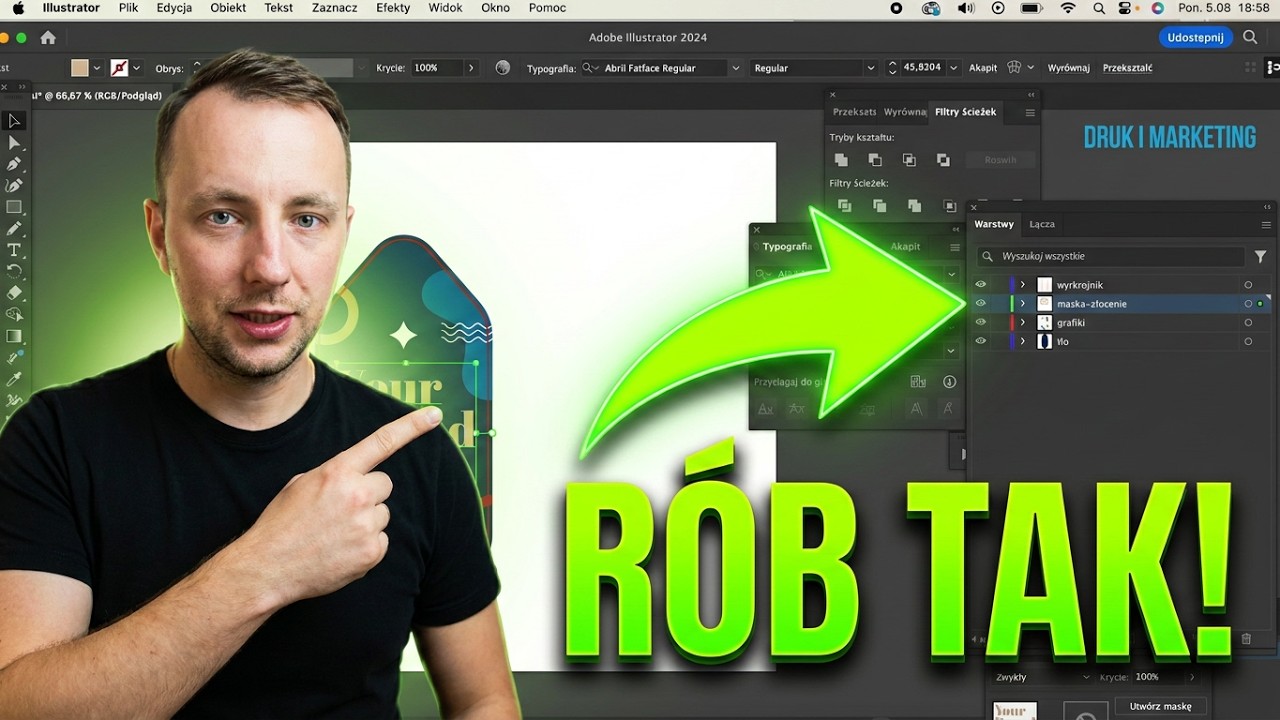Select the Pen tool
Viewport: 1280px width, 720px height.
pos(14,164)
